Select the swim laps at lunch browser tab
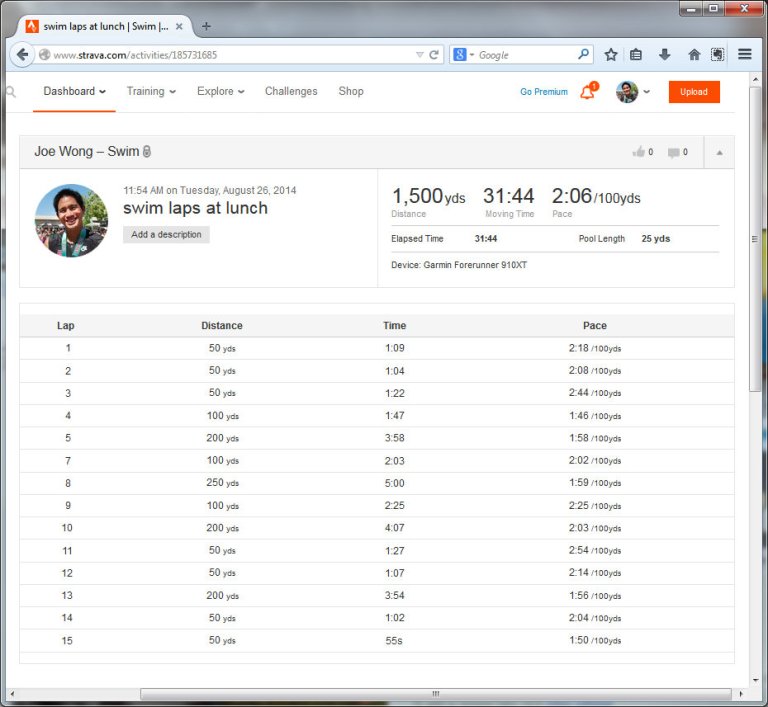 (x=105, y=26)
